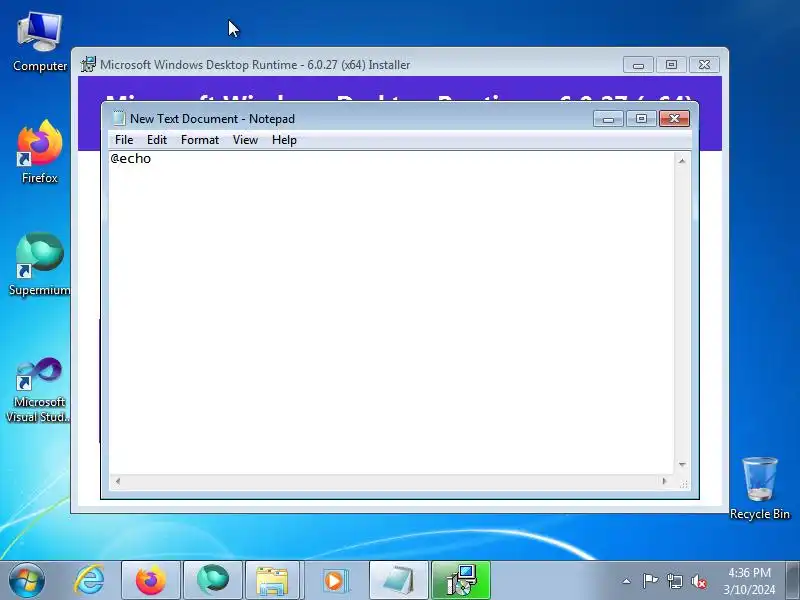Open Windows Media Player from the taskbar
800x600 pixels.
pos(335,581)
